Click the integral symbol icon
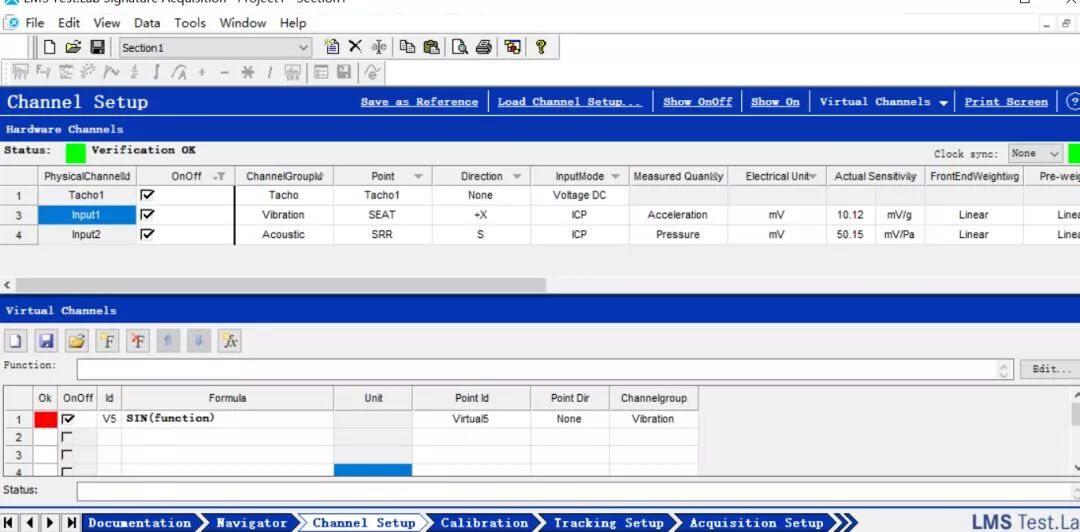This screenshot has width=1080, height=532. tap(156, 72)
